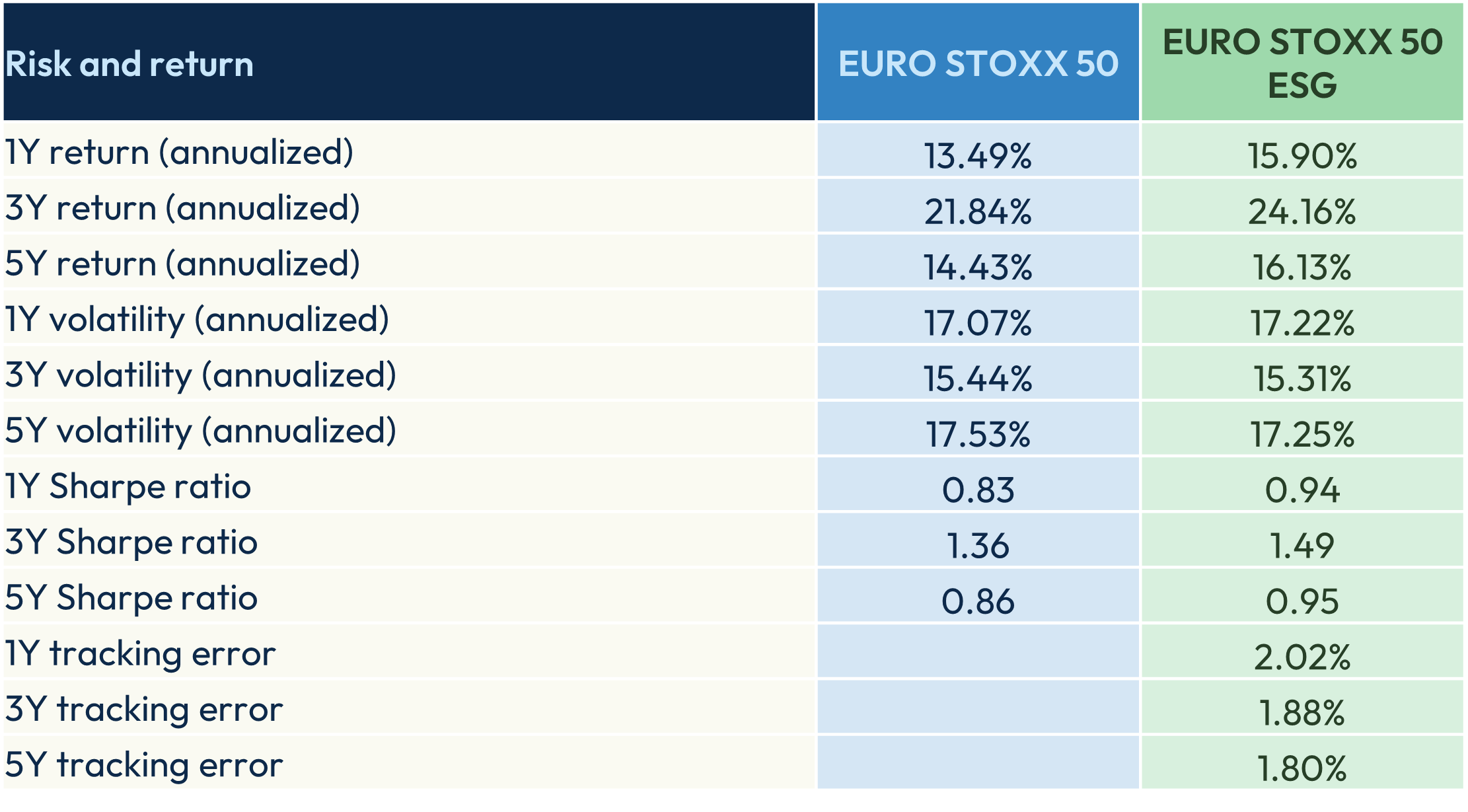Screen dimensions: 1468x812
Task: Click the "5Y return (annualized)" row label
Action: tap(182, 264)
